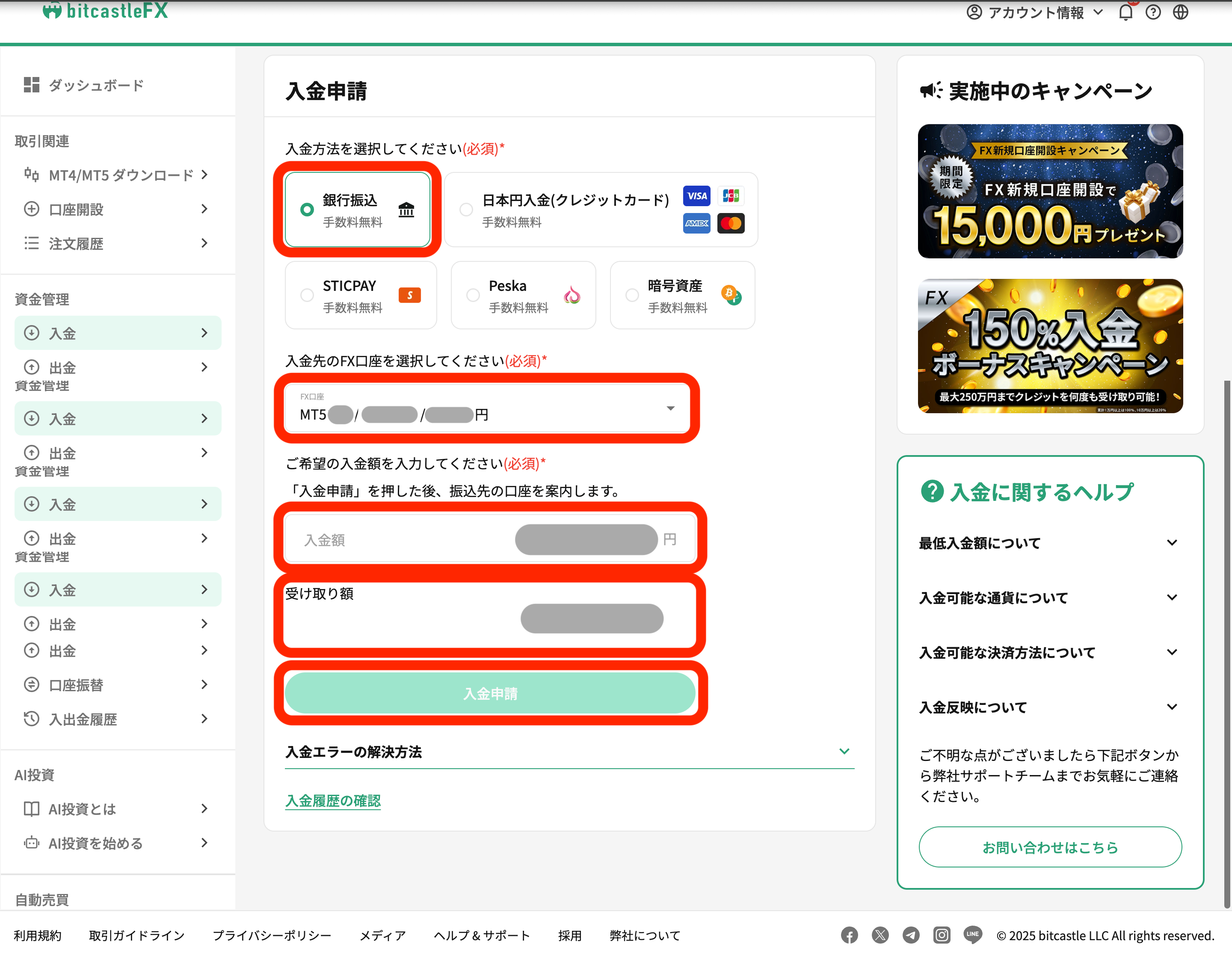Open プライバシーポリシー footer link
1232x959 pixels.
pyautogui.click(x=272, y=935)
